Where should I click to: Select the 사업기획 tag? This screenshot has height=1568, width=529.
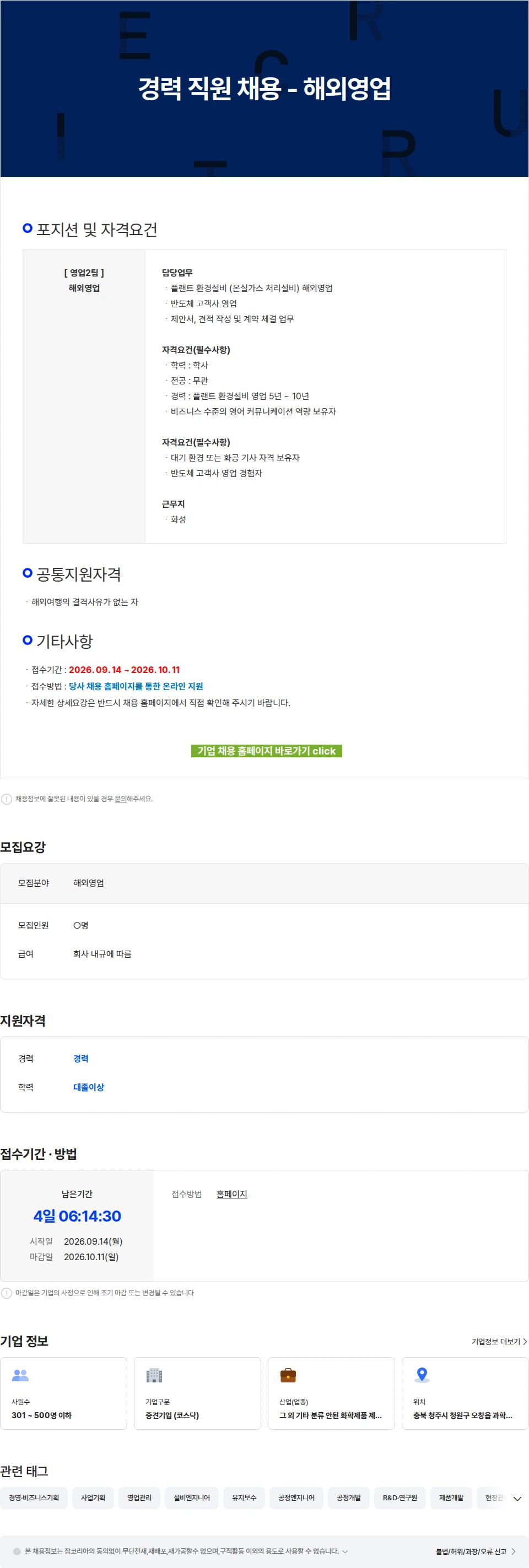(x=93, y=1498)
